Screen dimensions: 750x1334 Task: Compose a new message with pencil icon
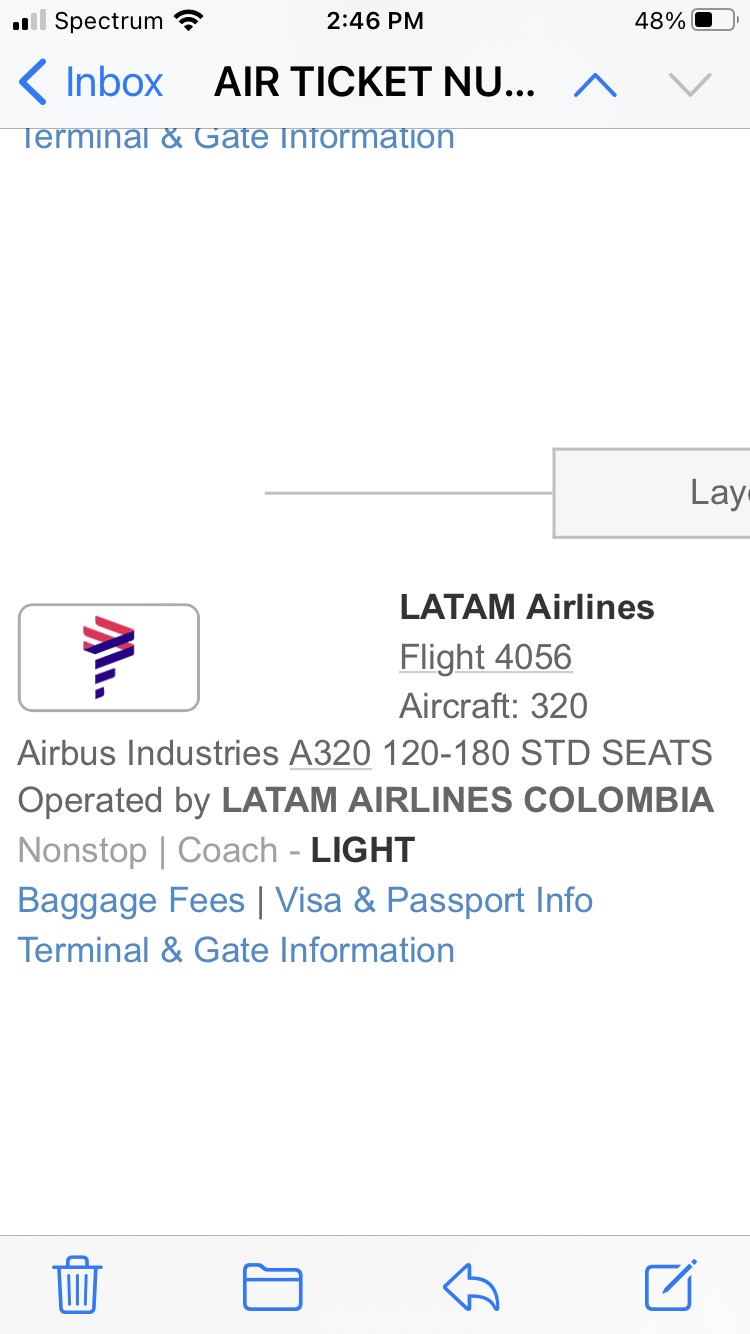[x=670, y=1284]
